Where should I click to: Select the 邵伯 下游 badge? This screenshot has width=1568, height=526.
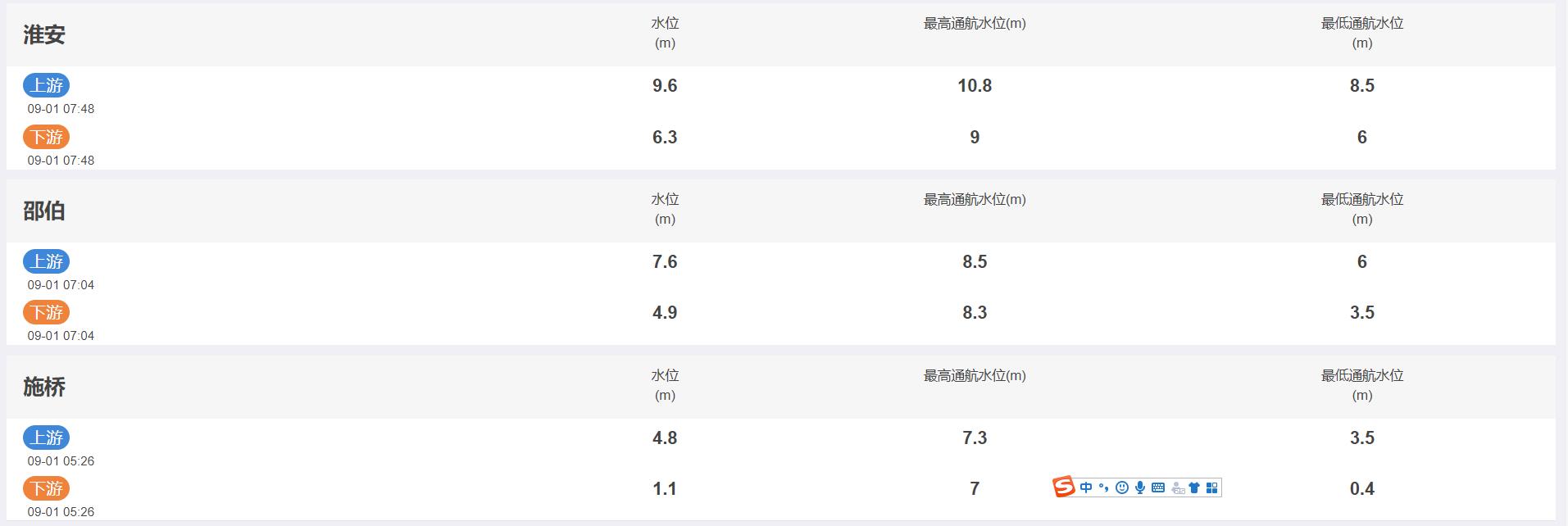click(46, 312)
